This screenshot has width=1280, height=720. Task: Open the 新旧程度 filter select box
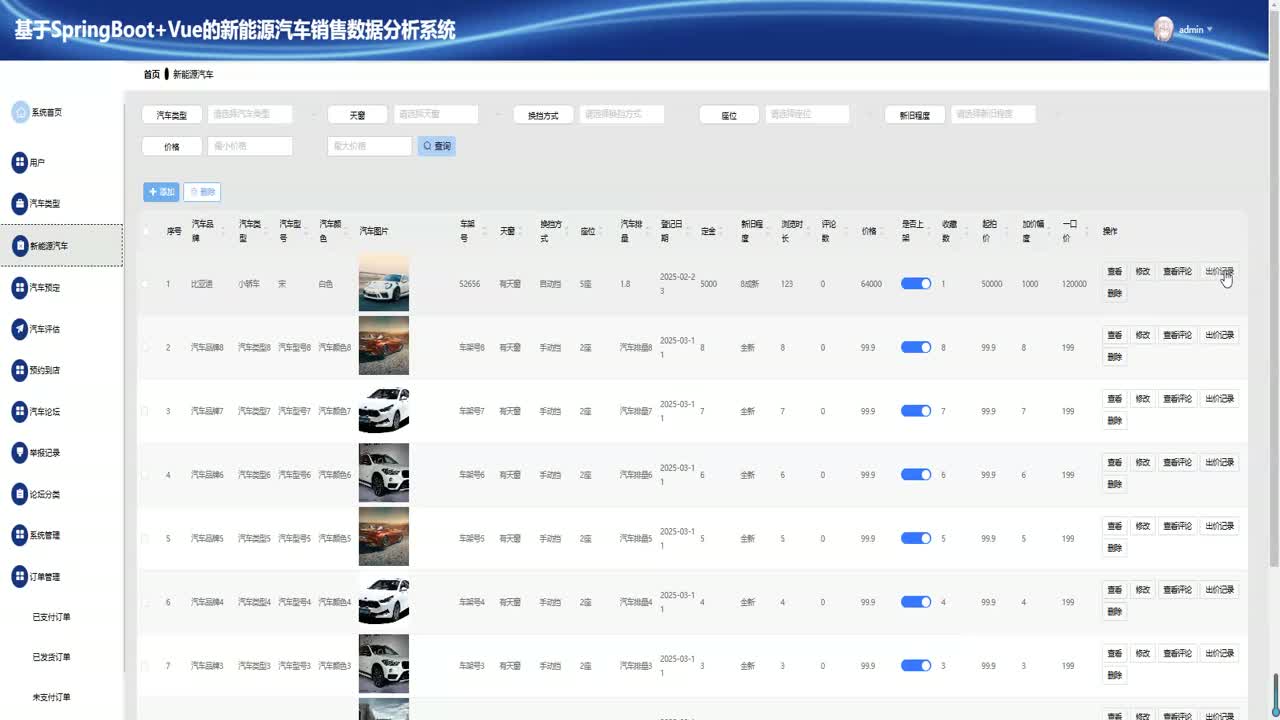[x=993, y=114]
